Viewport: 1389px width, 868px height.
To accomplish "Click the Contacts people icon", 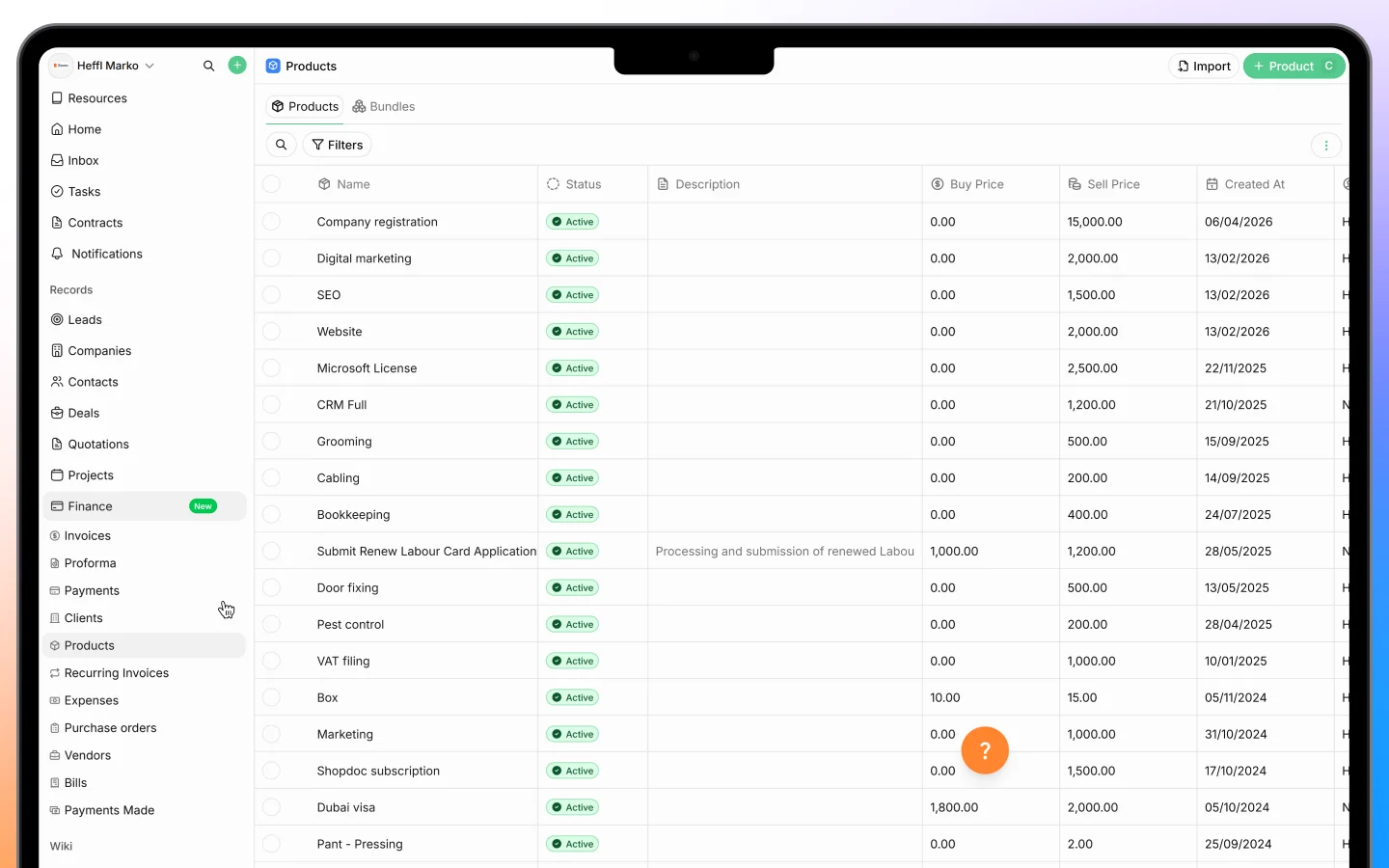I will click(x=57, y=382).
